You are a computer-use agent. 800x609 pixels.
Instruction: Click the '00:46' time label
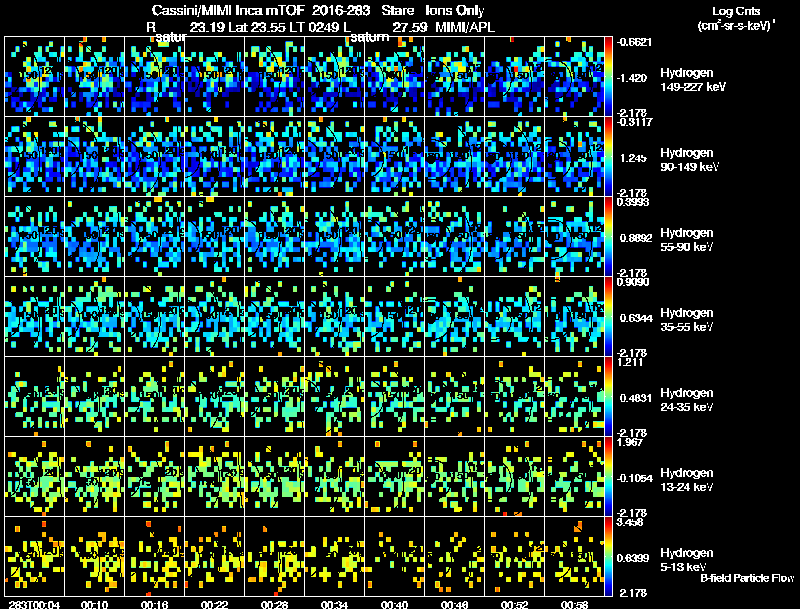tap(454, 604)
